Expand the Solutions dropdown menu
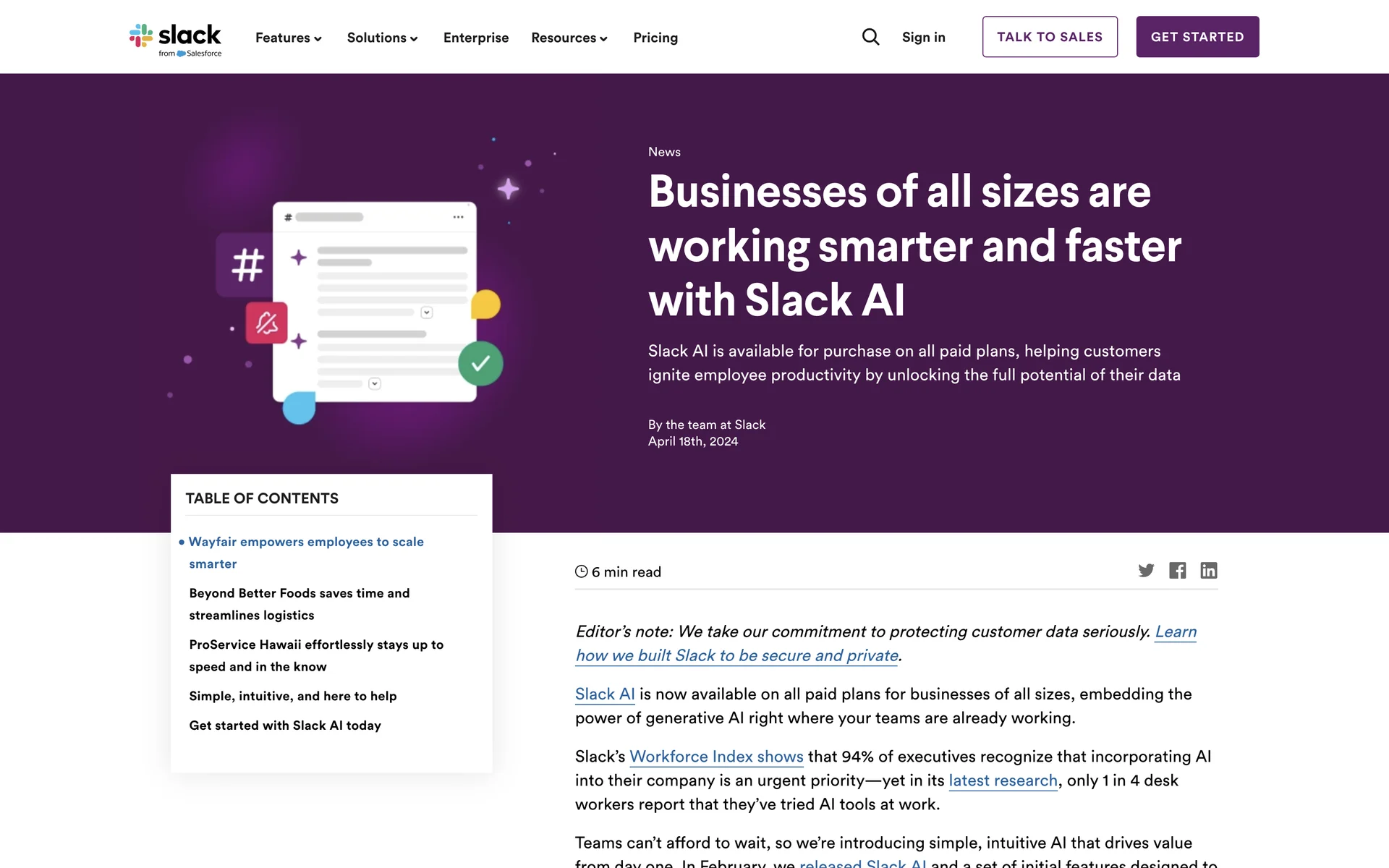Screen dimensions: 1389x868 (382, 38)
